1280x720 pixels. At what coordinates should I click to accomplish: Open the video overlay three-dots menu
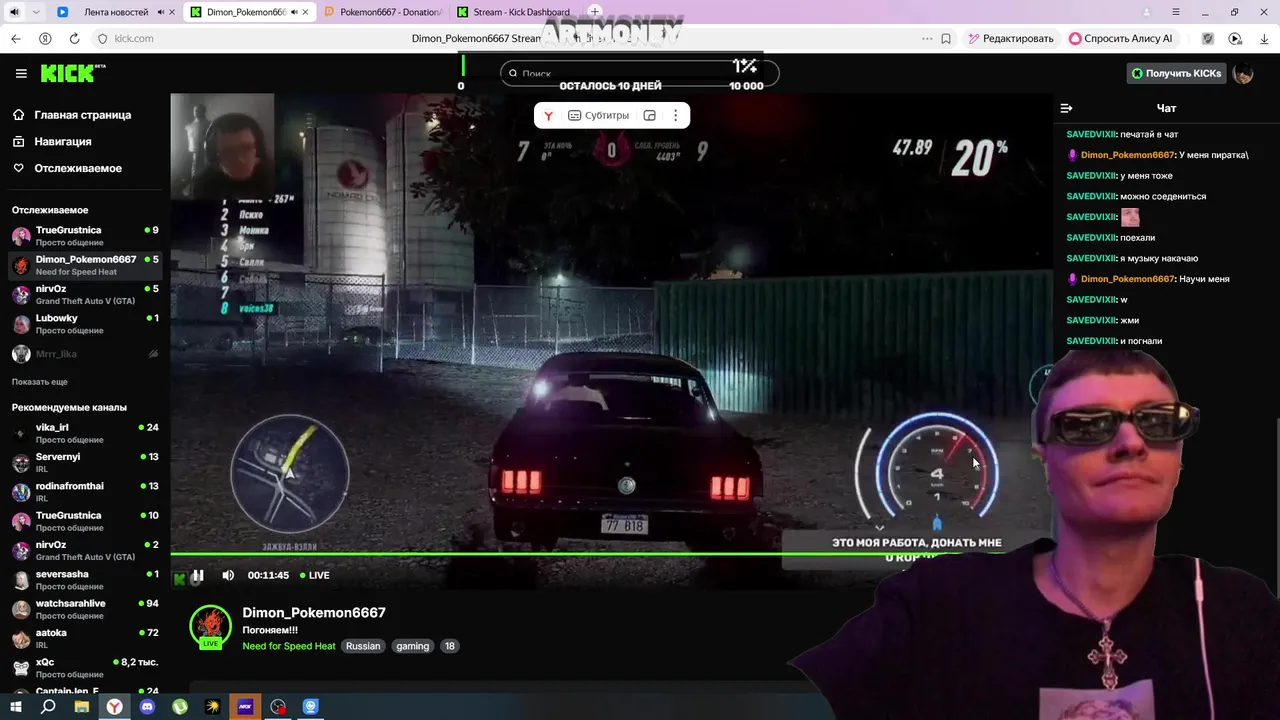tap(676, 116)
